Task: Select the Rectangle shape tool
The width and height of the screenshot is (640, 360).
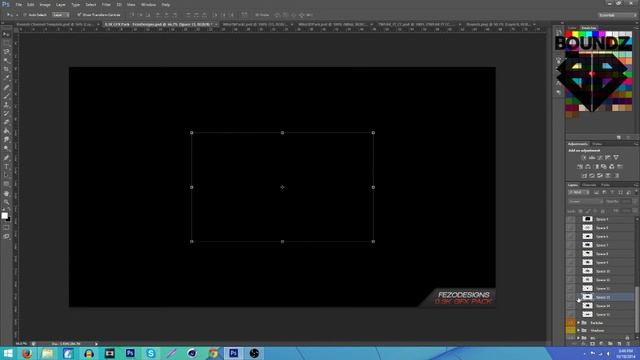Action: (x=6, y=184)
